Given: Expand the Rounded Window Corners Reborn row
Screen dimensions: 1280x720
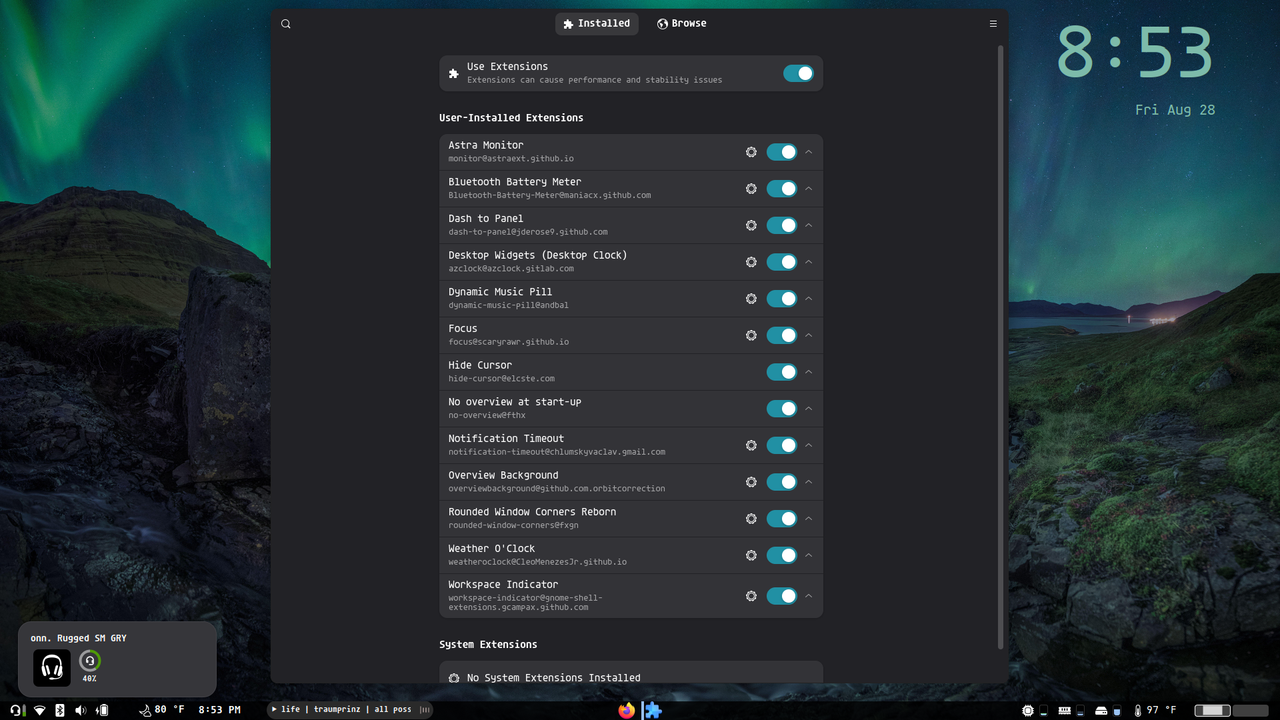Looking at the screenshot, I should click(x=809, y=519).
